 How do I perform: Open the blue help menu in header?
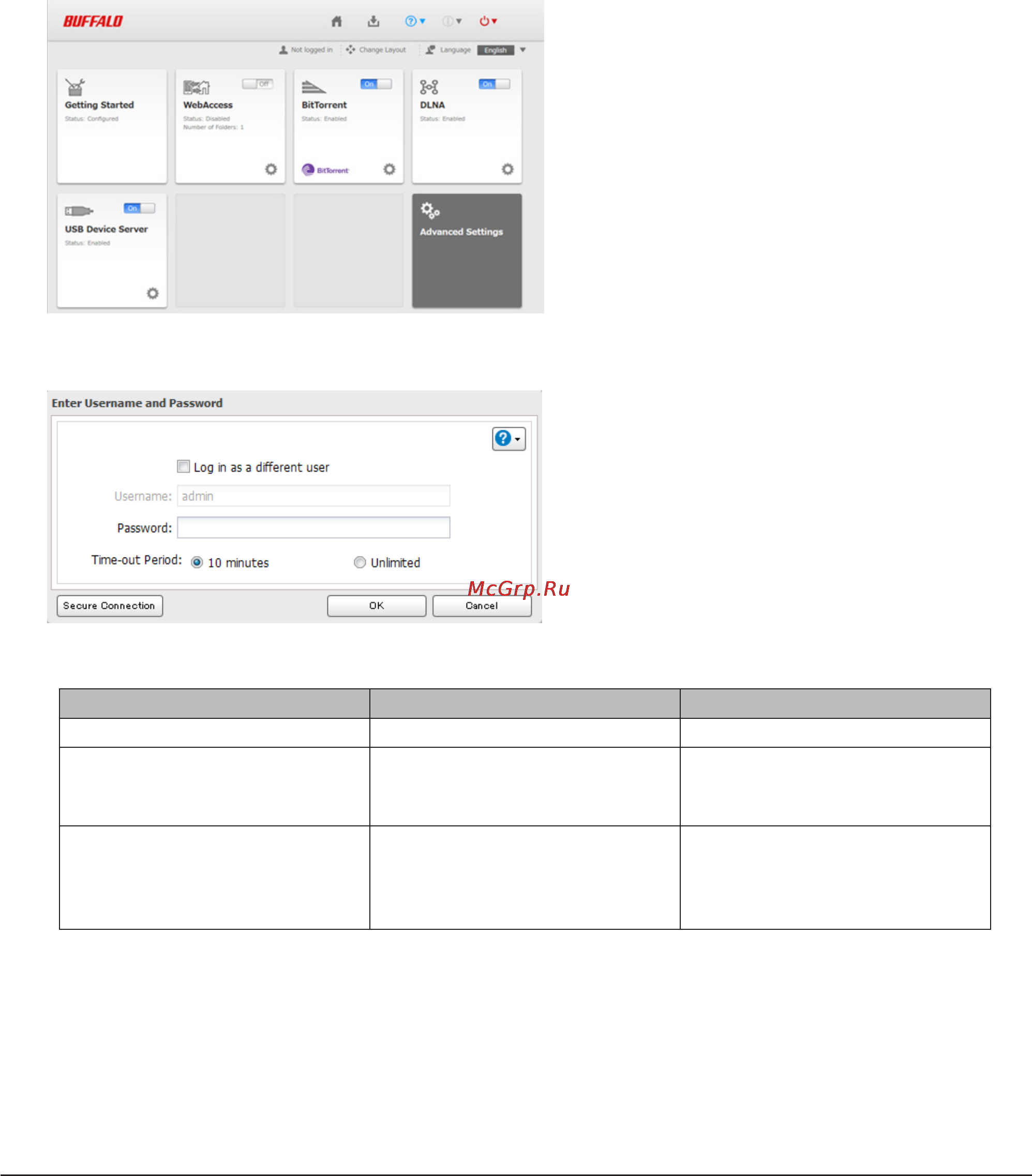click(414, 21)
